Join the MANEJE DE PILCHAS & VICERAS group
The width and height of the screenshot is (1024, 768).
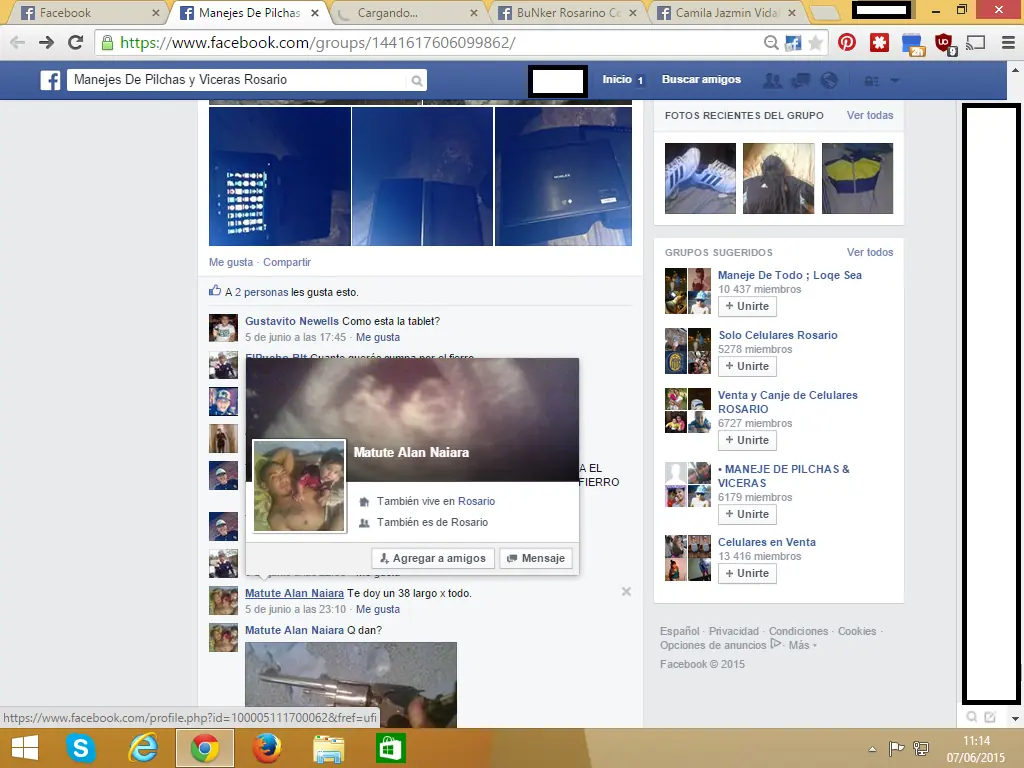pos(747,514)
